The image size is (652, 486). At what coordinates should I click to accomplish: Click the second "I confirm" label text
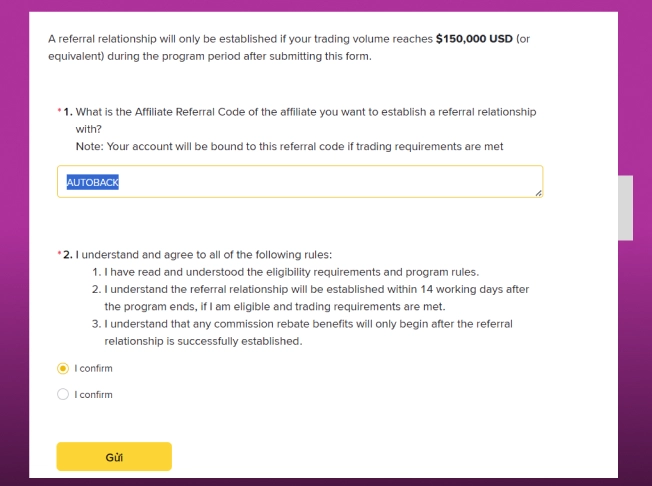94,394
